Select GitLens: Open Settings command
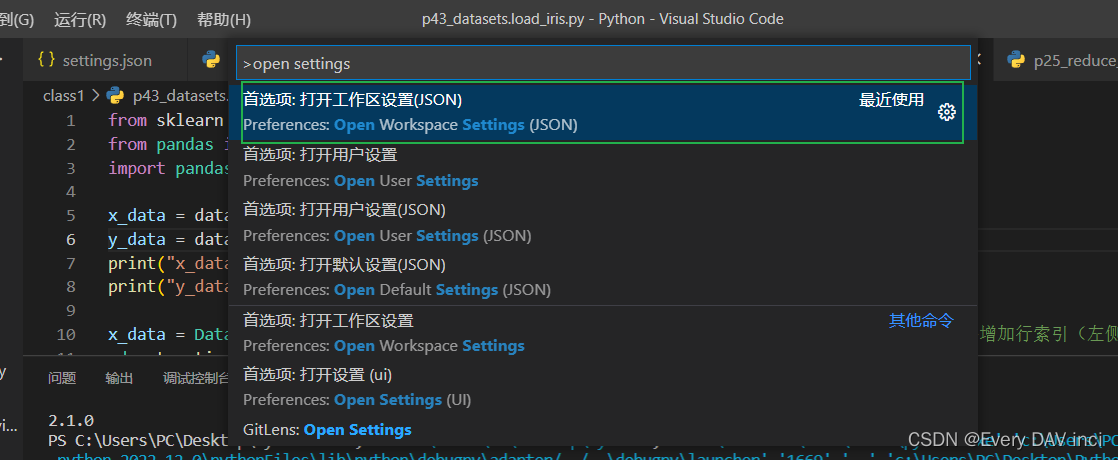Viewport: 1118px width, 460px height. (603, 430)
